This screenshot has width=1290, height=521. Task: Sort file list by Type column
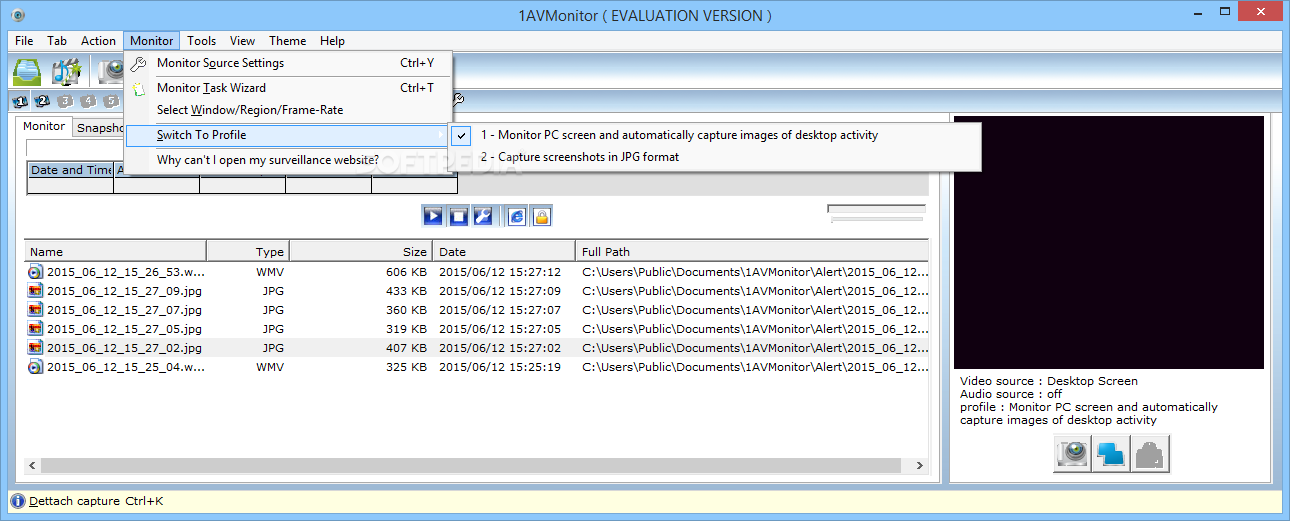coord(248,252)
